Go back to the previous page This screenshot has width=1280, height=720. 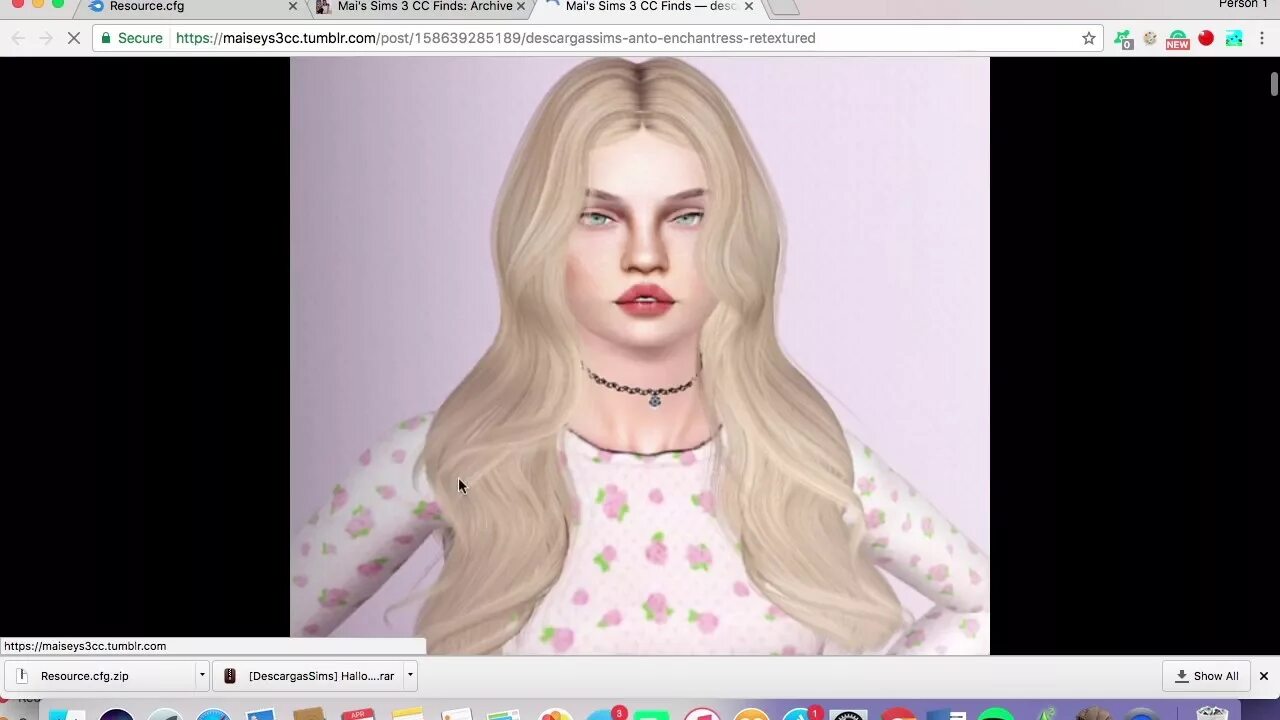(18, 38)
